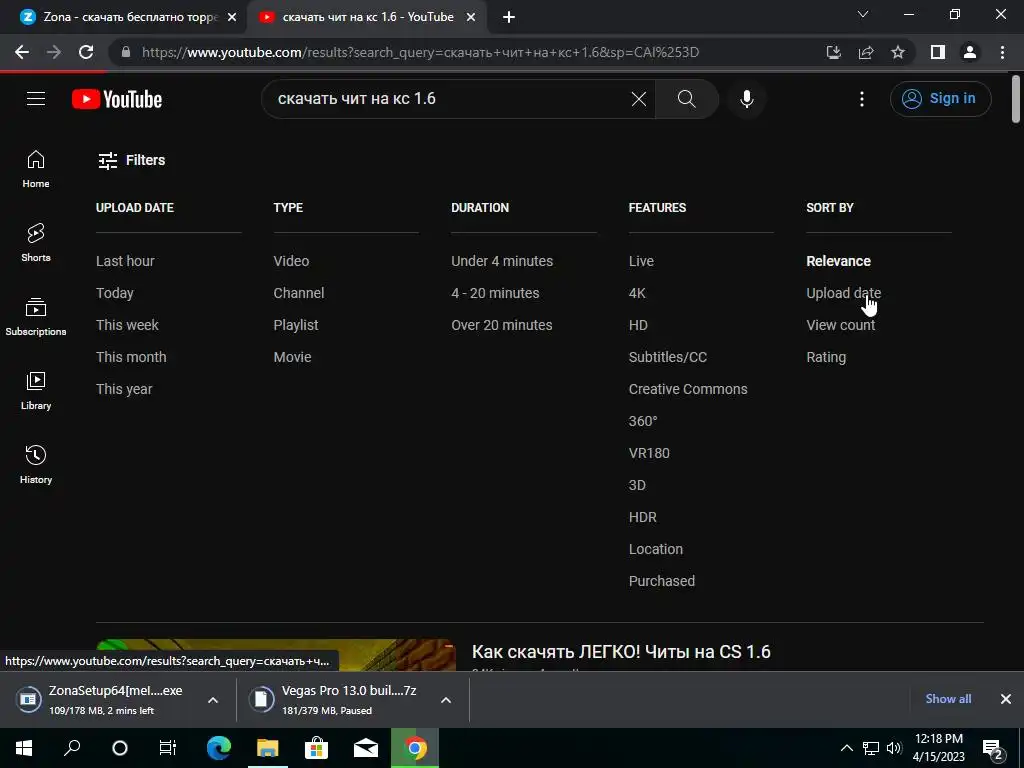Click the page vertical scrollbar

[x=1016, y=98]
